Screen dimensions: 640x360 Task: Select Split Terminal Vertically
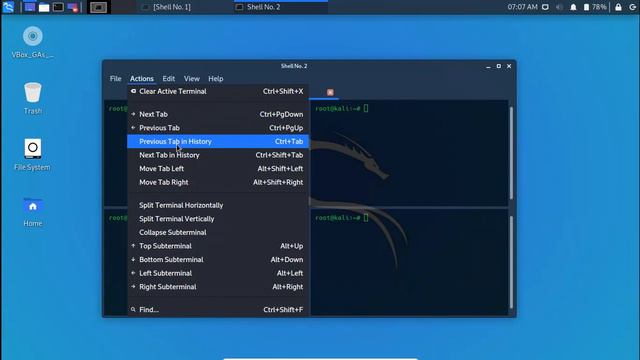[218, 219]
